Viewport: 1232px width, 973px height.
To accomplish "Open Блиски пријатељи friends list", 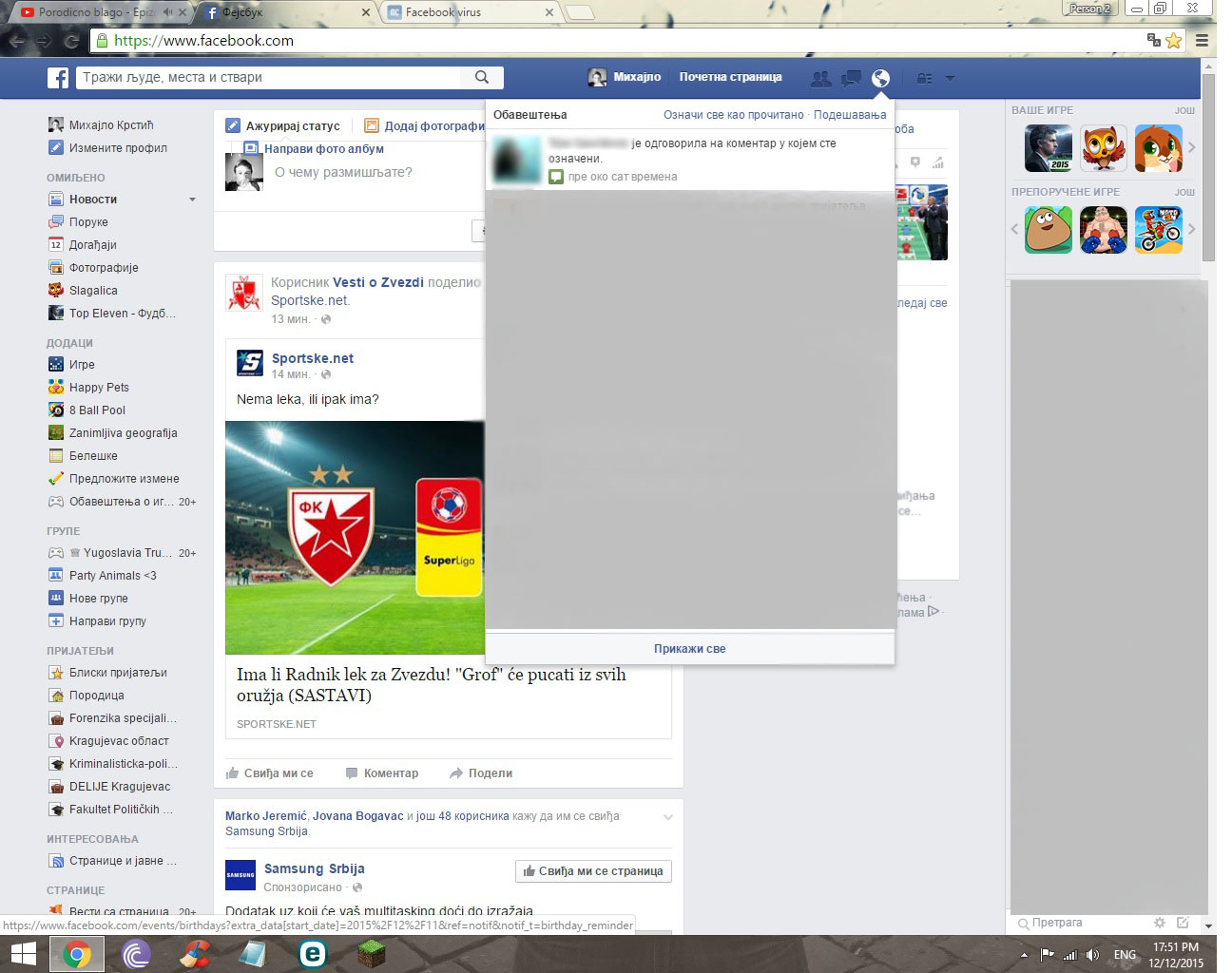I will [107, 673].
